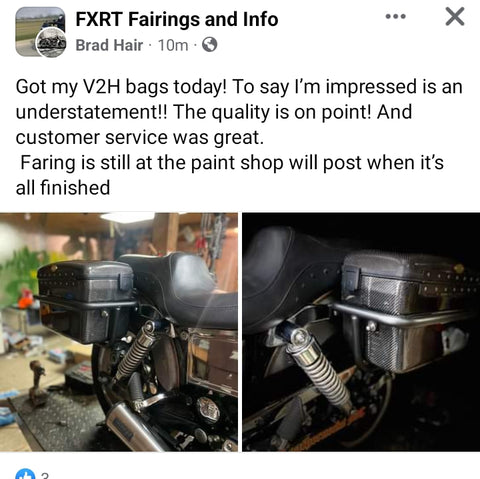Open the three-dots post options menu
Image resolution: width=480 pixels, height=479 pixels.
click(396, 16)
